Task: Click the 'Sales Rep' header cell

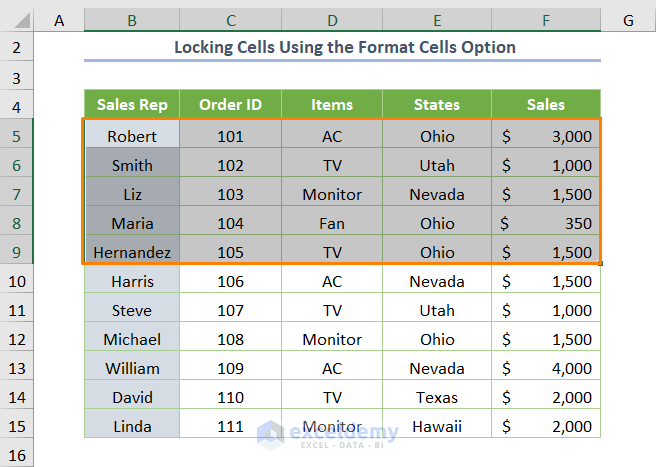Action: 132,105
